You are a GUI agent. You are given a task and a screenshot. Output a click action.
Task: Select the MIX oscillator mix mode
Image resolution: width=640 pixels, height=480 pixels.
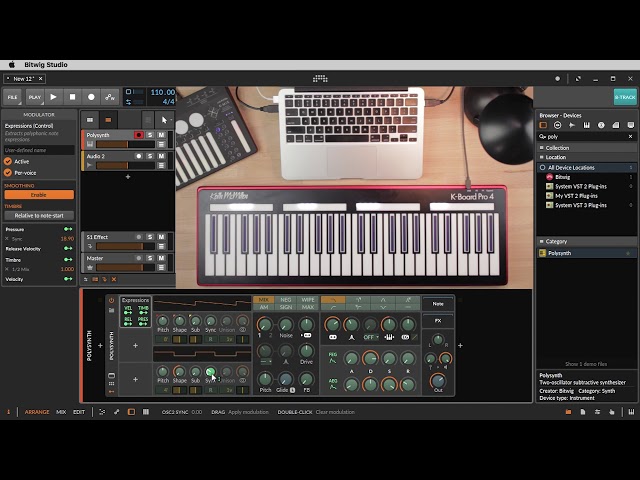click(264, 300)
